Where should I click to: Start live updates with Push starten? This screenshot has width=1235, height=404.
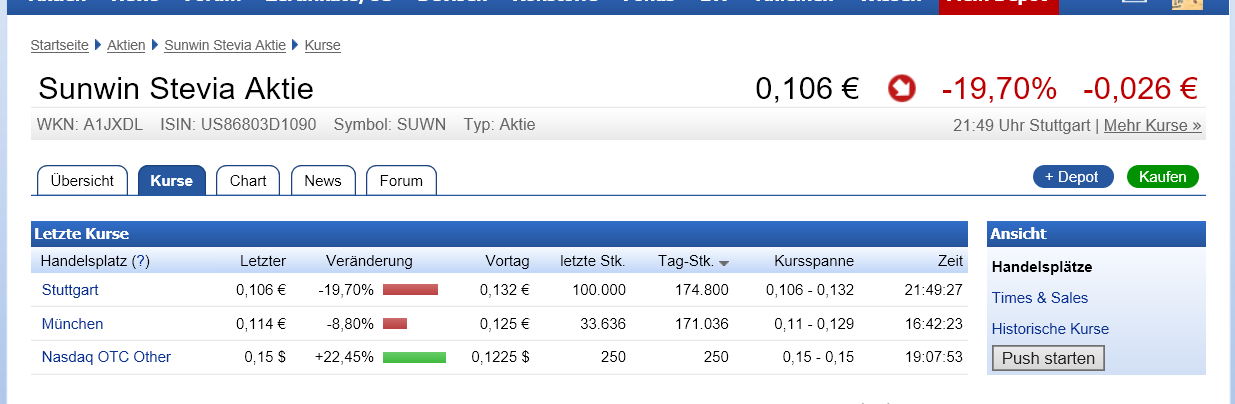pyautogui.click(x=1048, y=358)
